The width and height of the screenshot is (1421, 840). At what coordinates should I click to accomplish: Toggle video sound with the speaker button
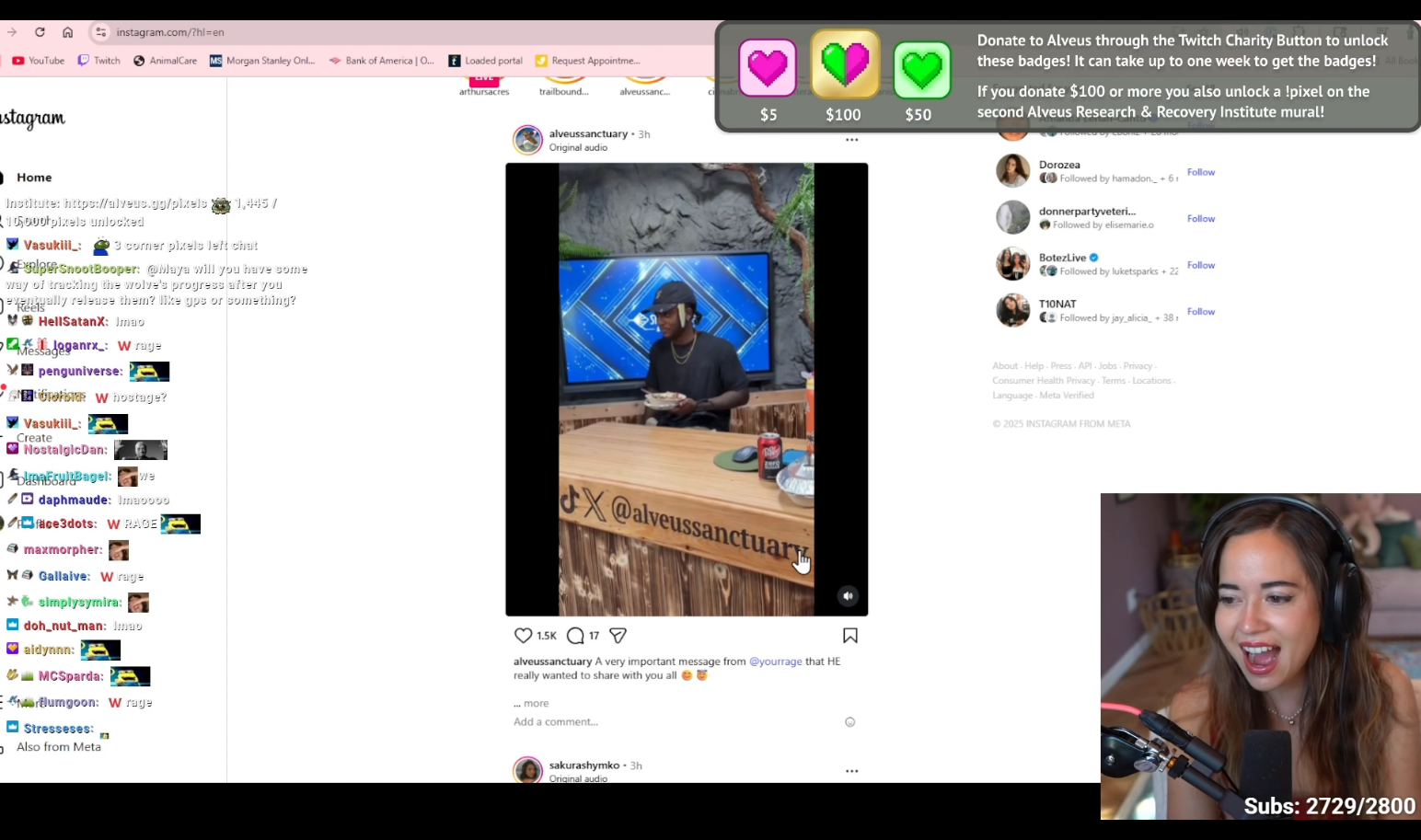click(848, 596)
